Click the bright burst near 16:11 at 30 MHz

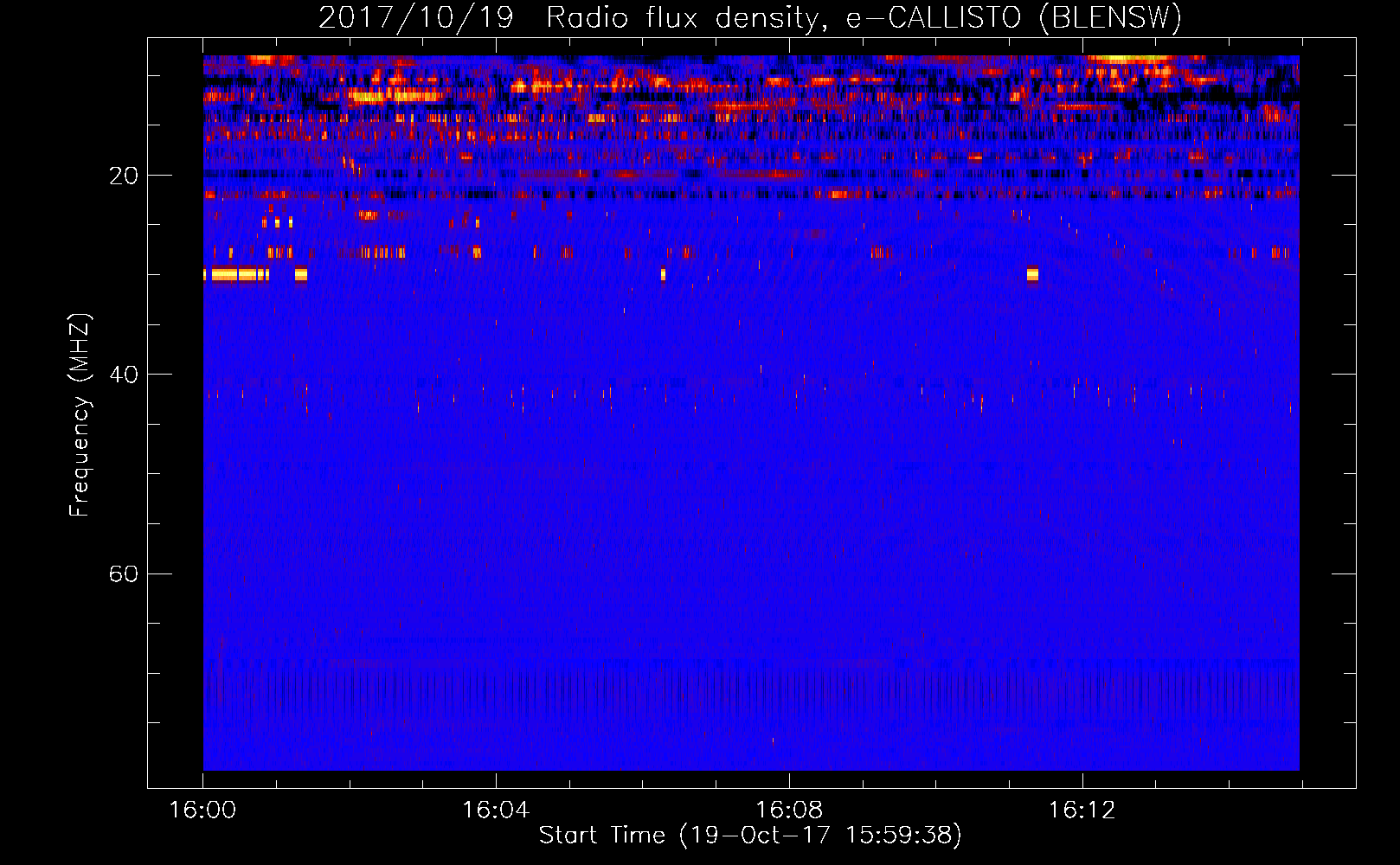(1032, 274)
